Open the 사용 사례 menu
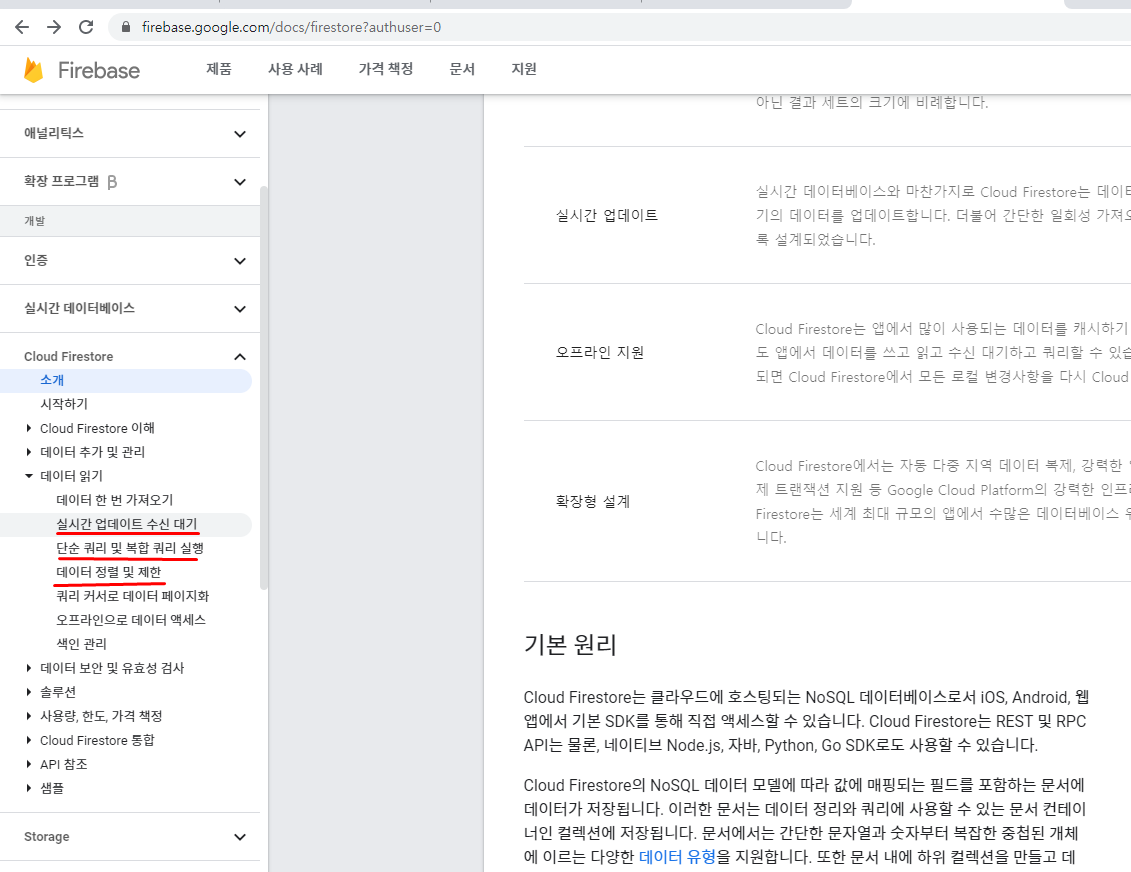Image resolution: width=1131 pixels, height=872 pixels. (295, 69)
